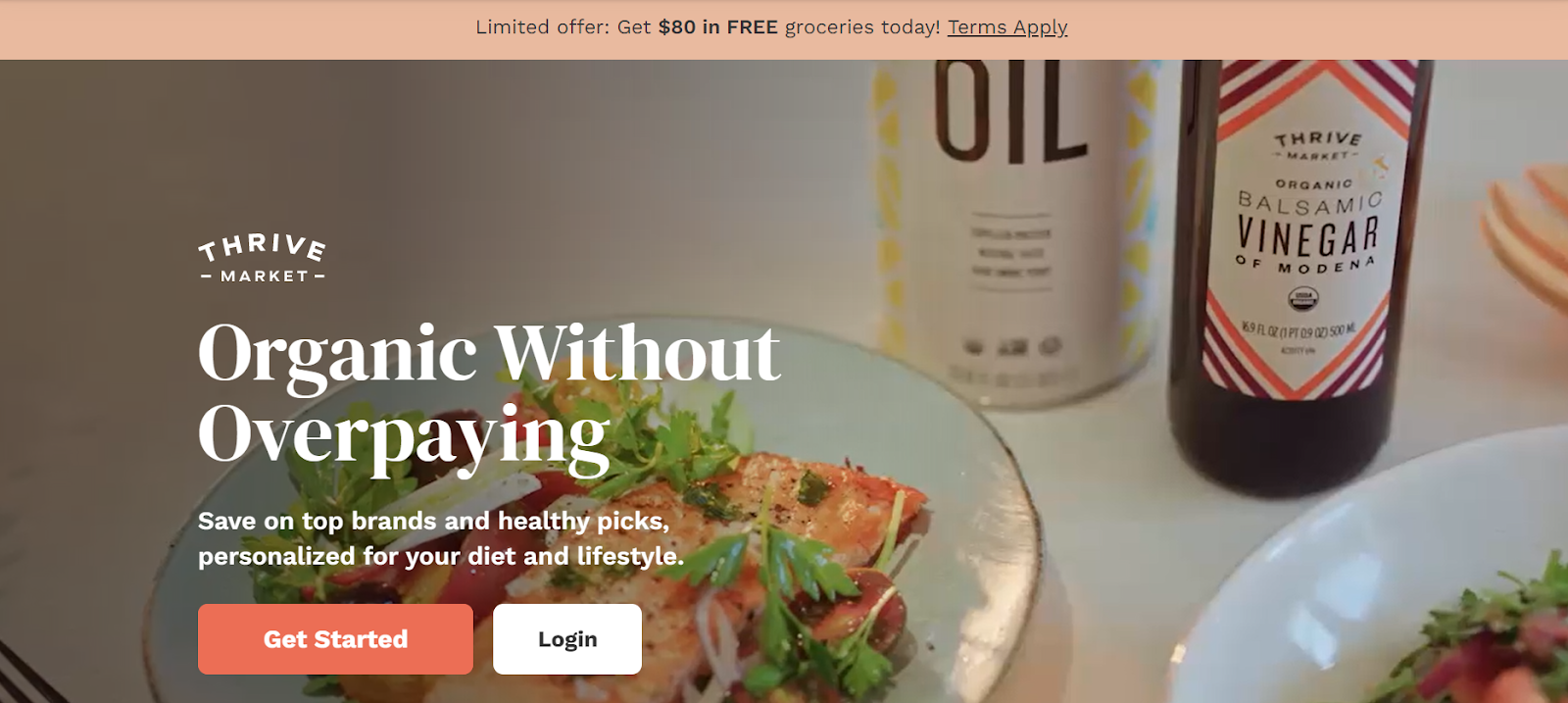
Task: Click the "of Modena" text on bottle label
Action: pos(1305,265)
